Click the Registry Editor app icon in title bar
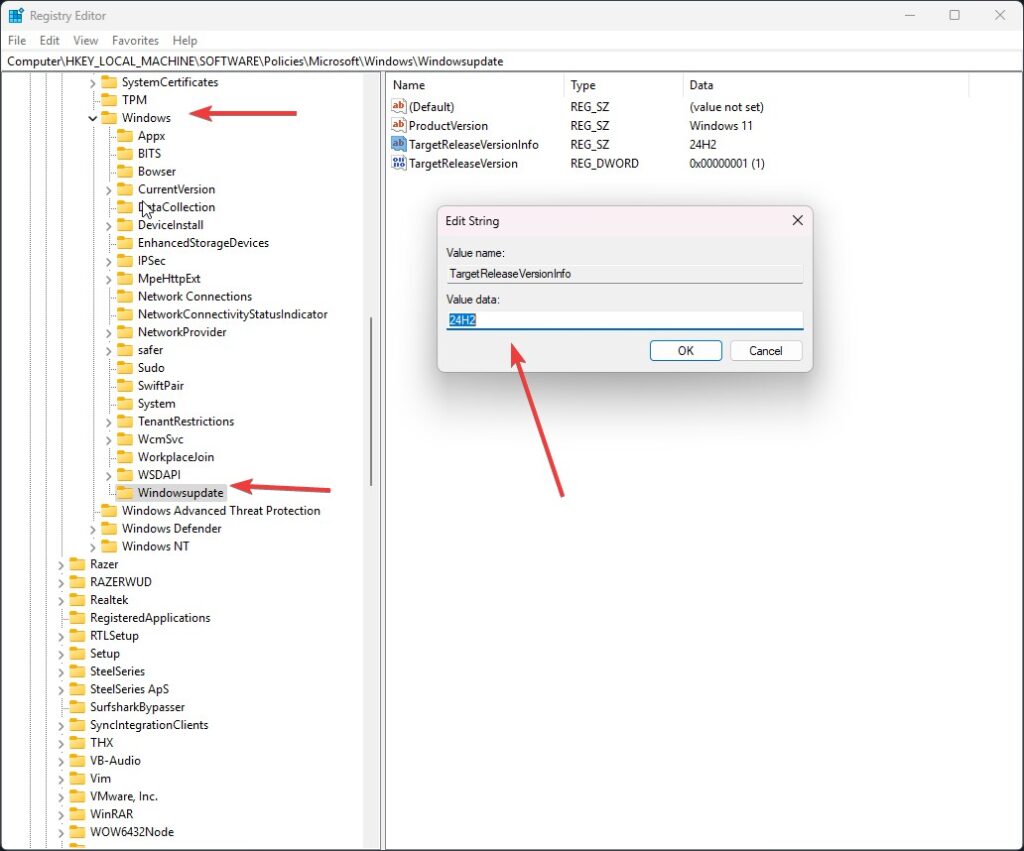 point(16,15)
